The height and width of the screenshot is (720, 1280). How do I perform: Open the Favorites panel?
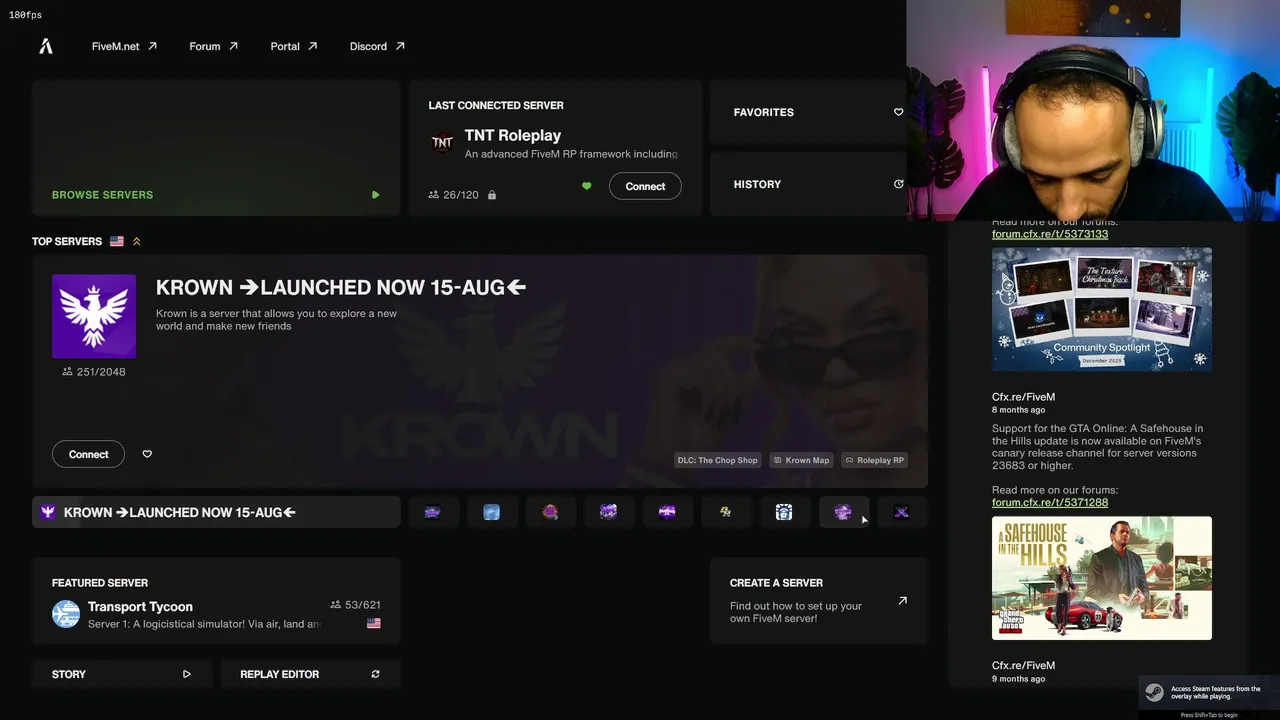(x=808, y=112)
